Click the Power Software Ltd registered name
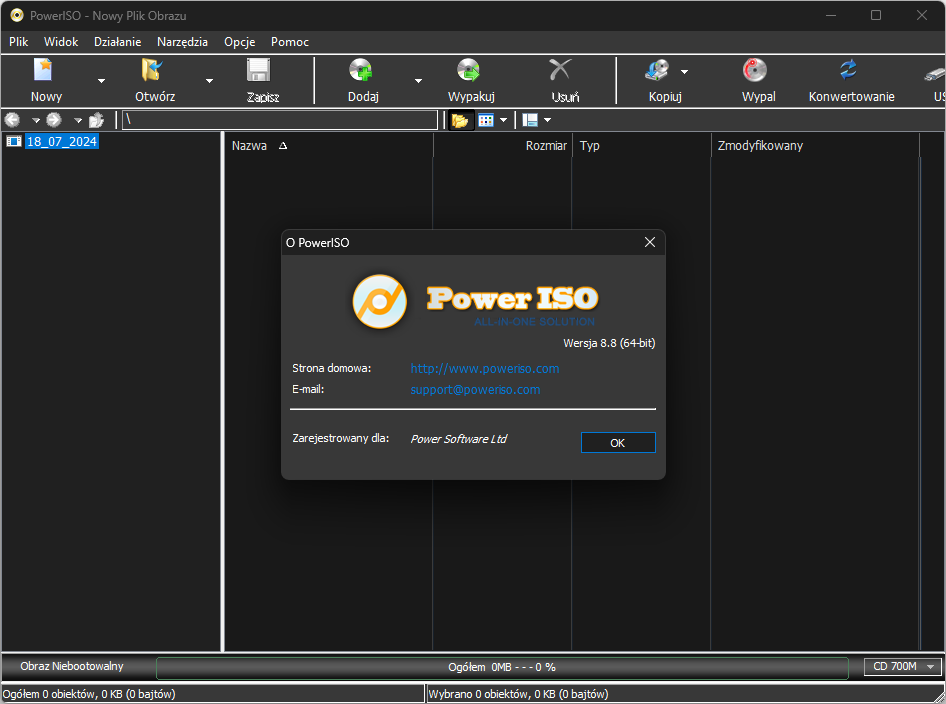 (x=459, y=439)
